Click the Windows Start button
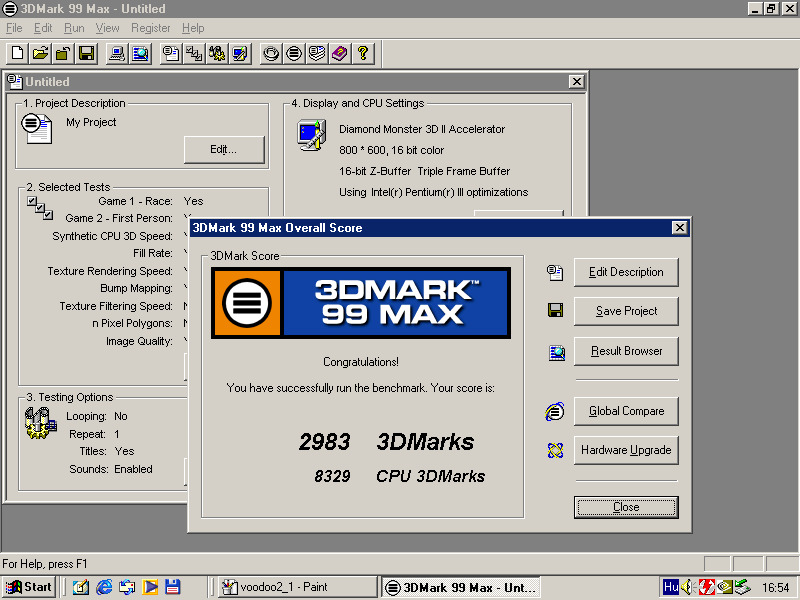Viewport: 800px width, 600px height. pyautogui.click(x=29, y=587)
